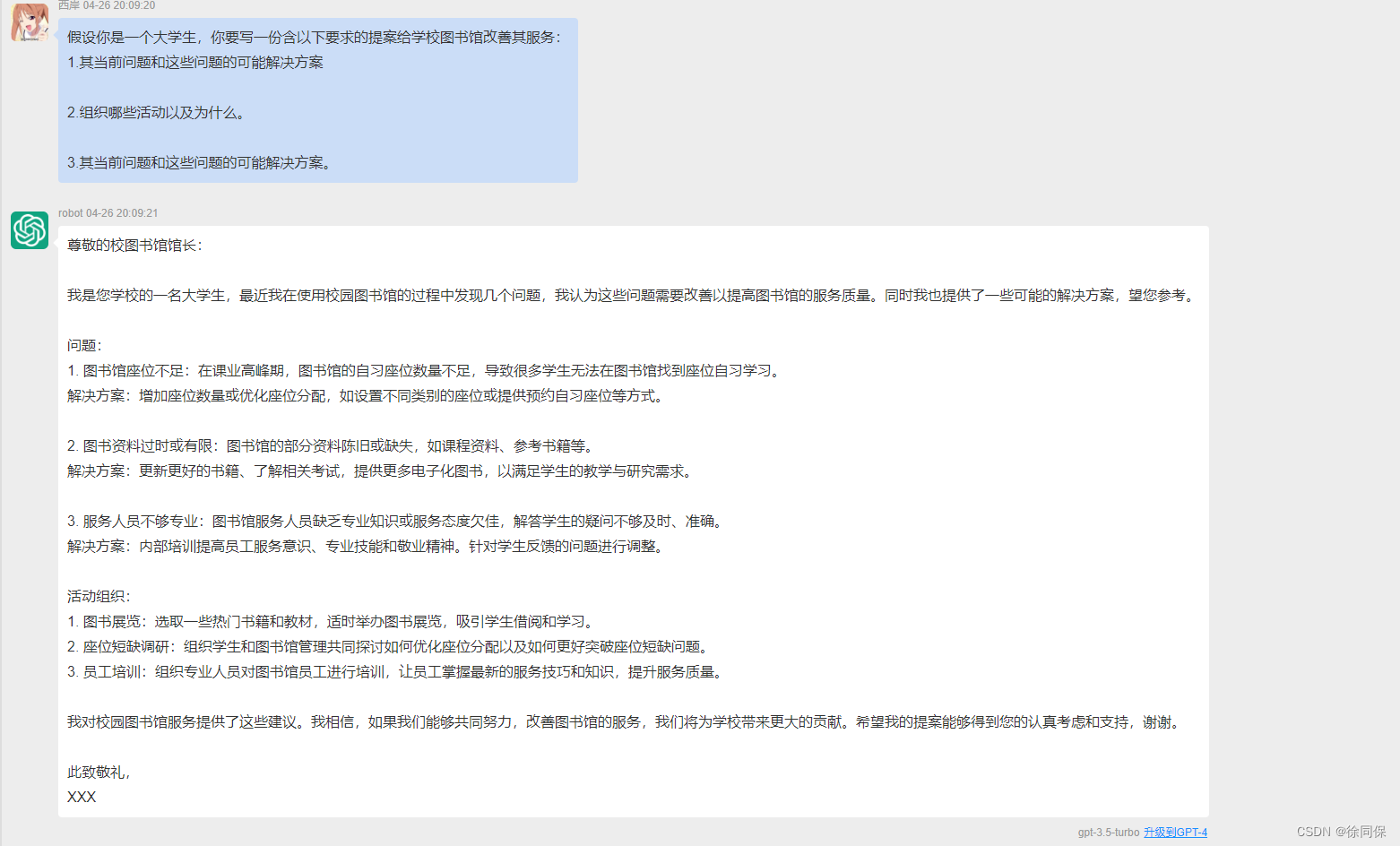
Task: Click the user's line 1.其当前问题和这些问题的可能解决方案
Action: pyautogui.click(x=195, y=63)
